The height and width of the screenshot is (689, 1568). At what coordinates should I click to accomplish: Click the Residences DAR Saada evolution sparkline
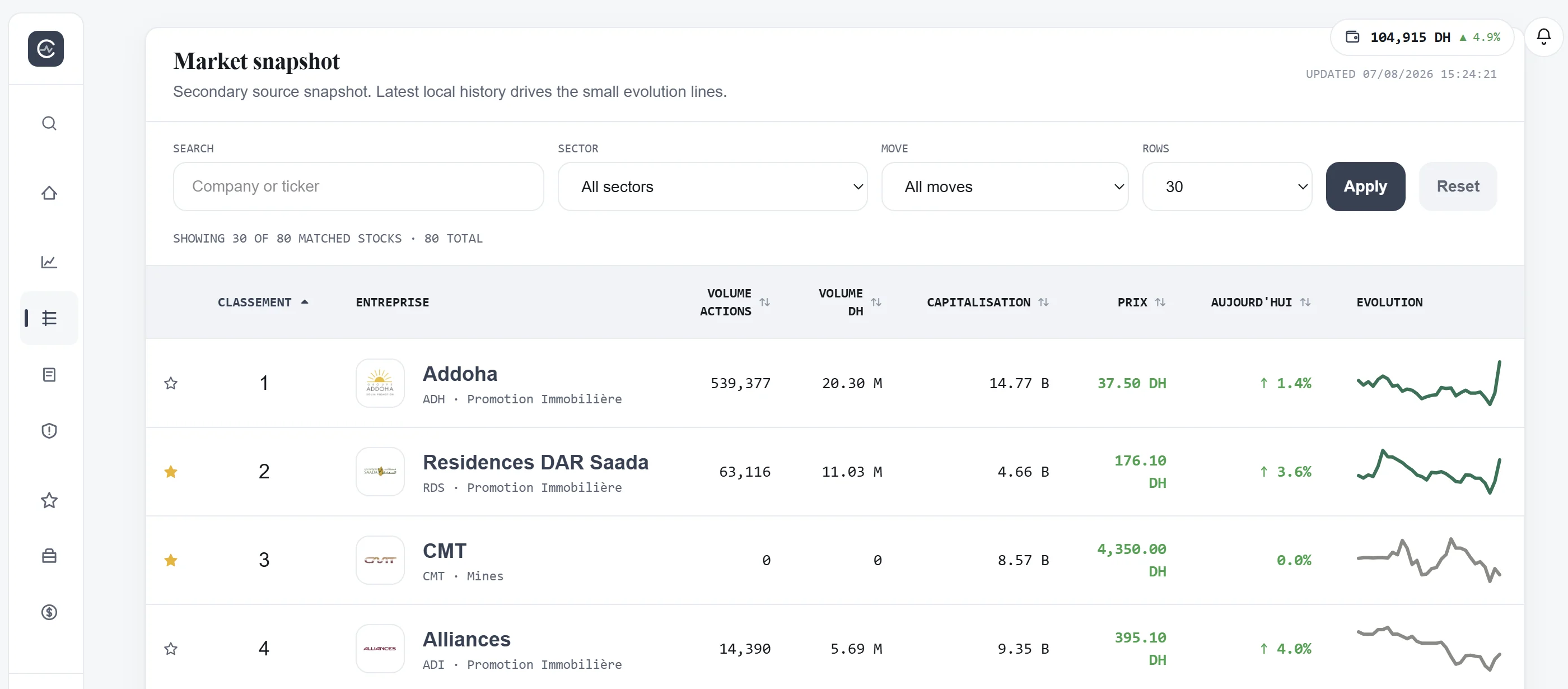[1429, 472]
